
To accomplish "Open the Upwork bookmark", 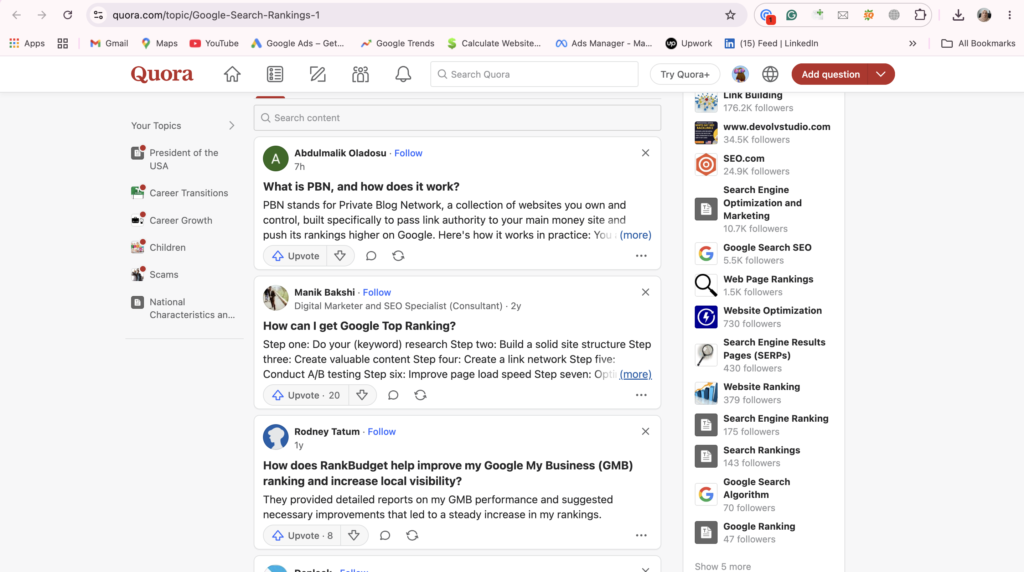I will click(689, 44).
